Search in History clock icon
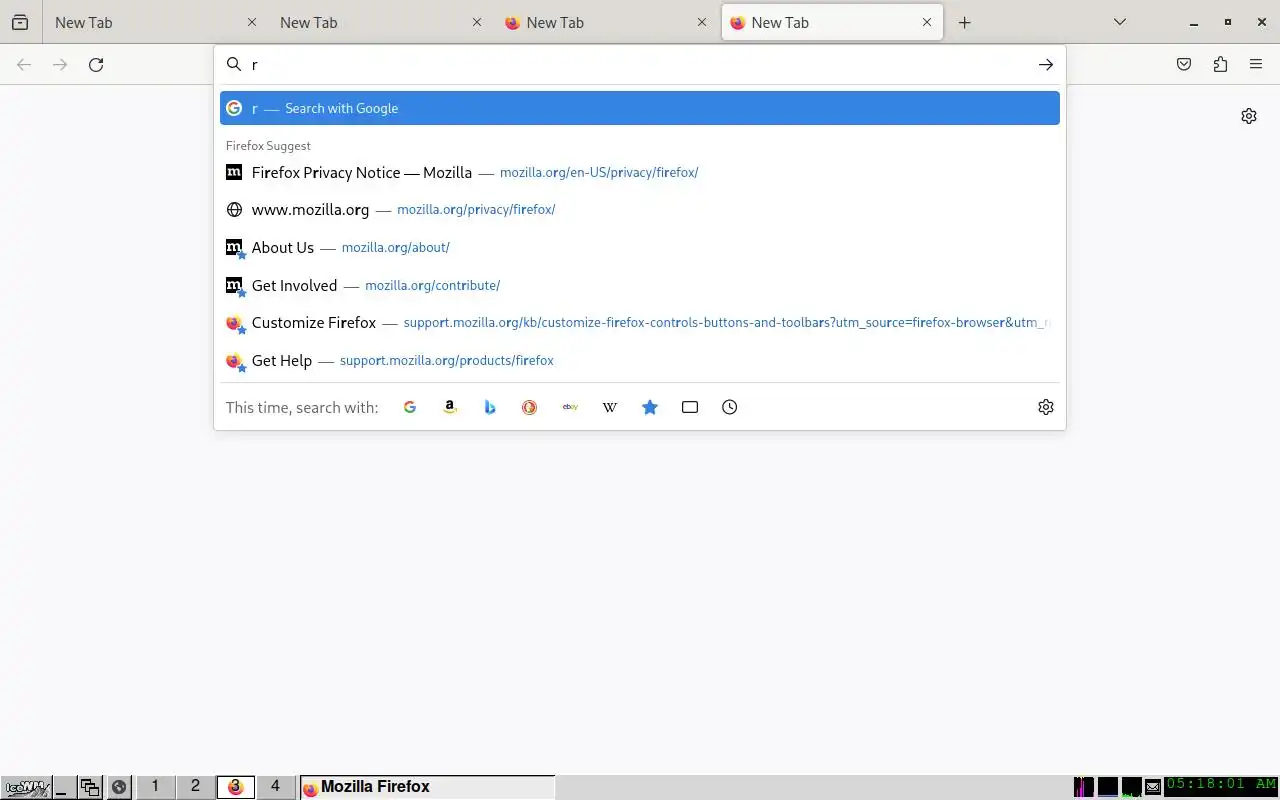Image resolution: width=1280 pixels, height=800 pixels. point(730,407)
